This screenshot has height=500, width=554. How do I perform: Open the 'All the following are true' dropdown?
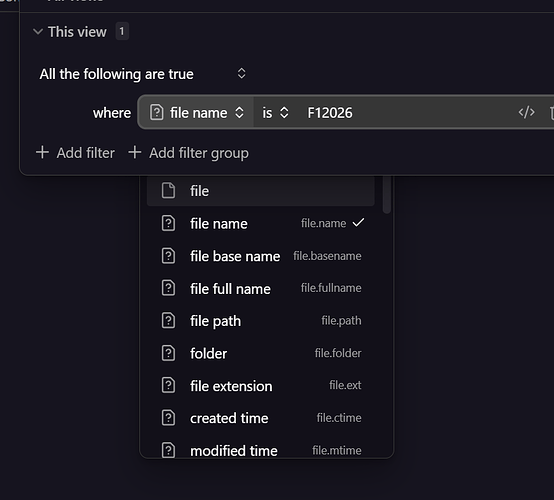coord(143,74)
